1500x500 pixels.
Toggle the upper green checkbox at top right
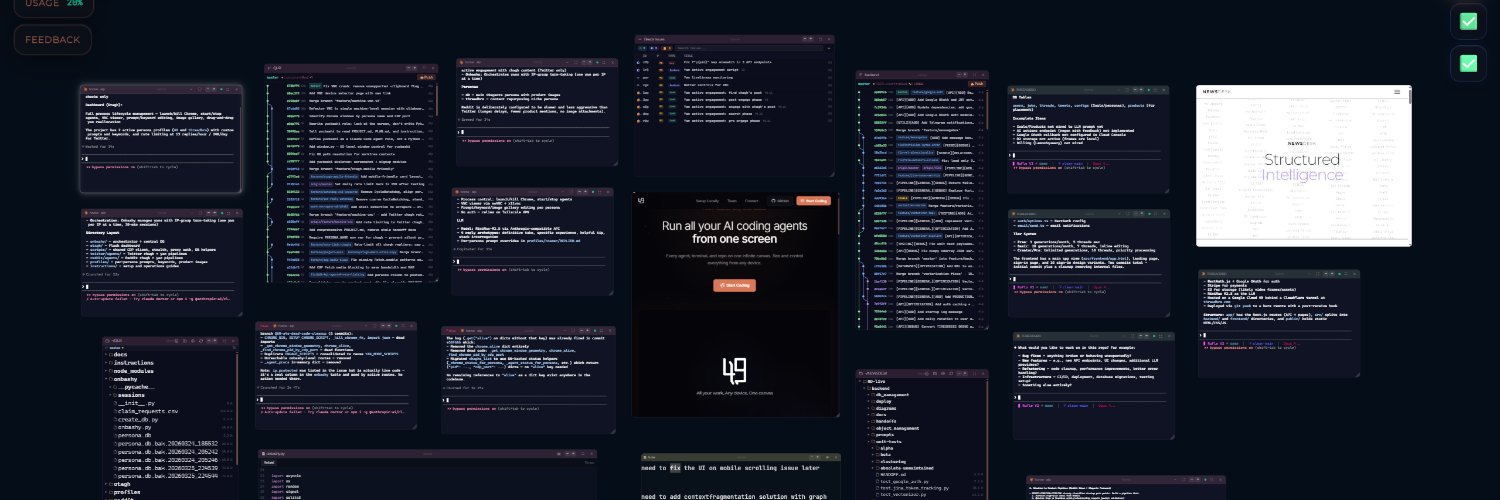[x=1468, y=21]
